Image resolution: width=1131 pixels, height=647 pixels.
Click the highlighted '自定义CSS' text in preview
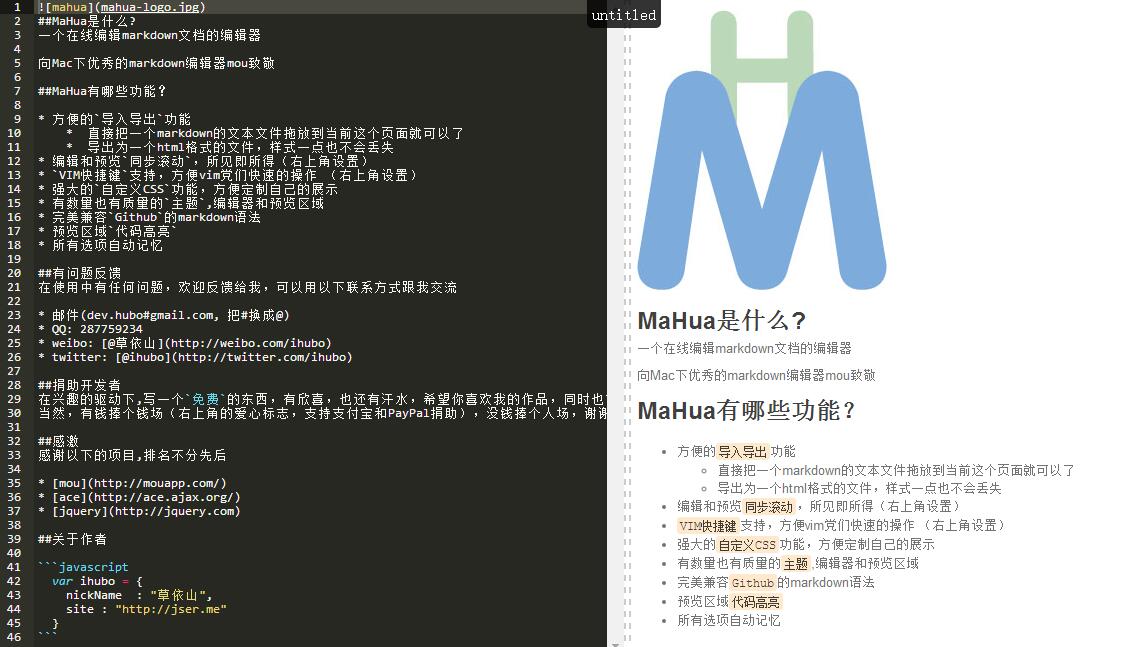point(746,545)
